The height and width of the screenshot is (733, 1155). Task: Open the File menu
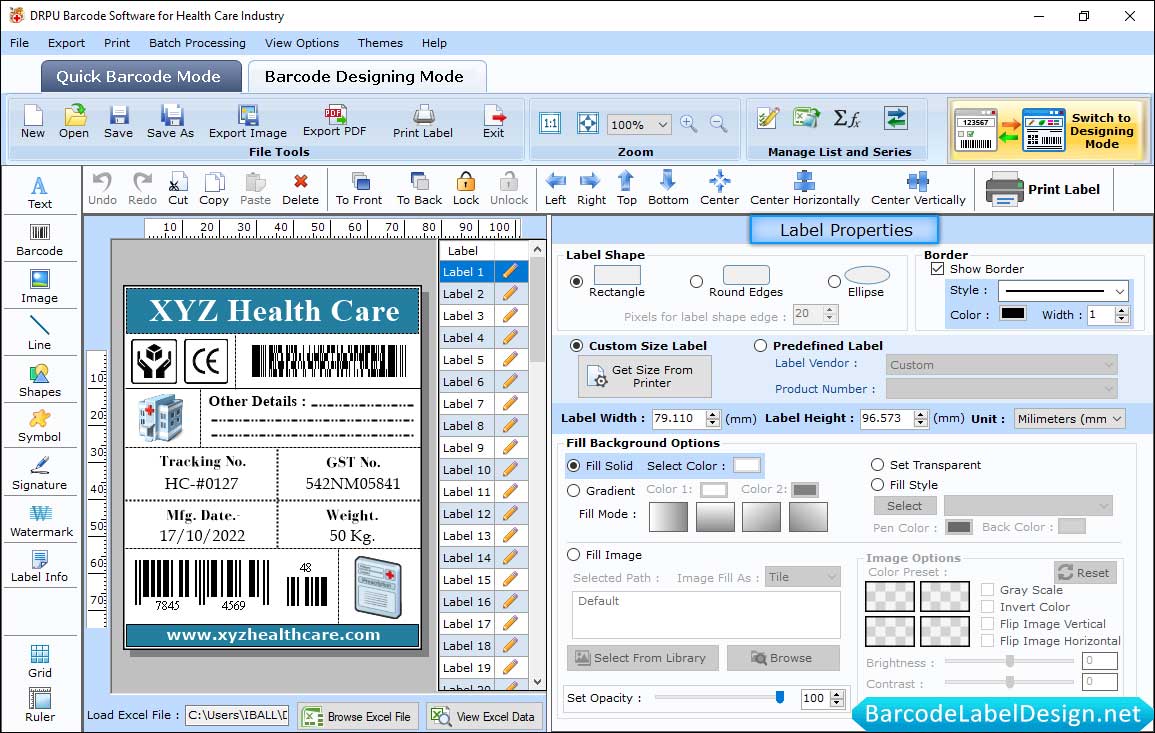[x=20, y=43]
